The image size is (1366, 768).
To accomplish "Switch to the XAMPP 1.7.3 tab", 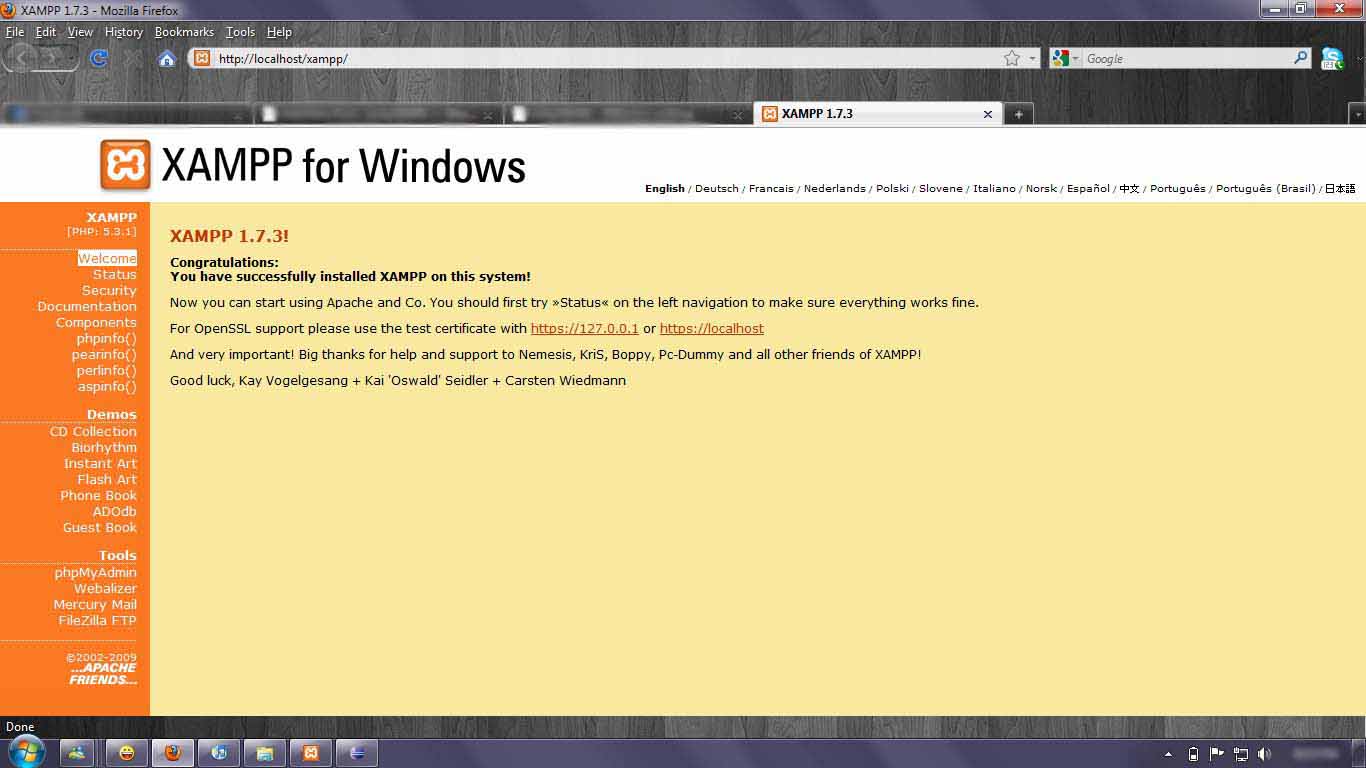I will coord(877,114).
